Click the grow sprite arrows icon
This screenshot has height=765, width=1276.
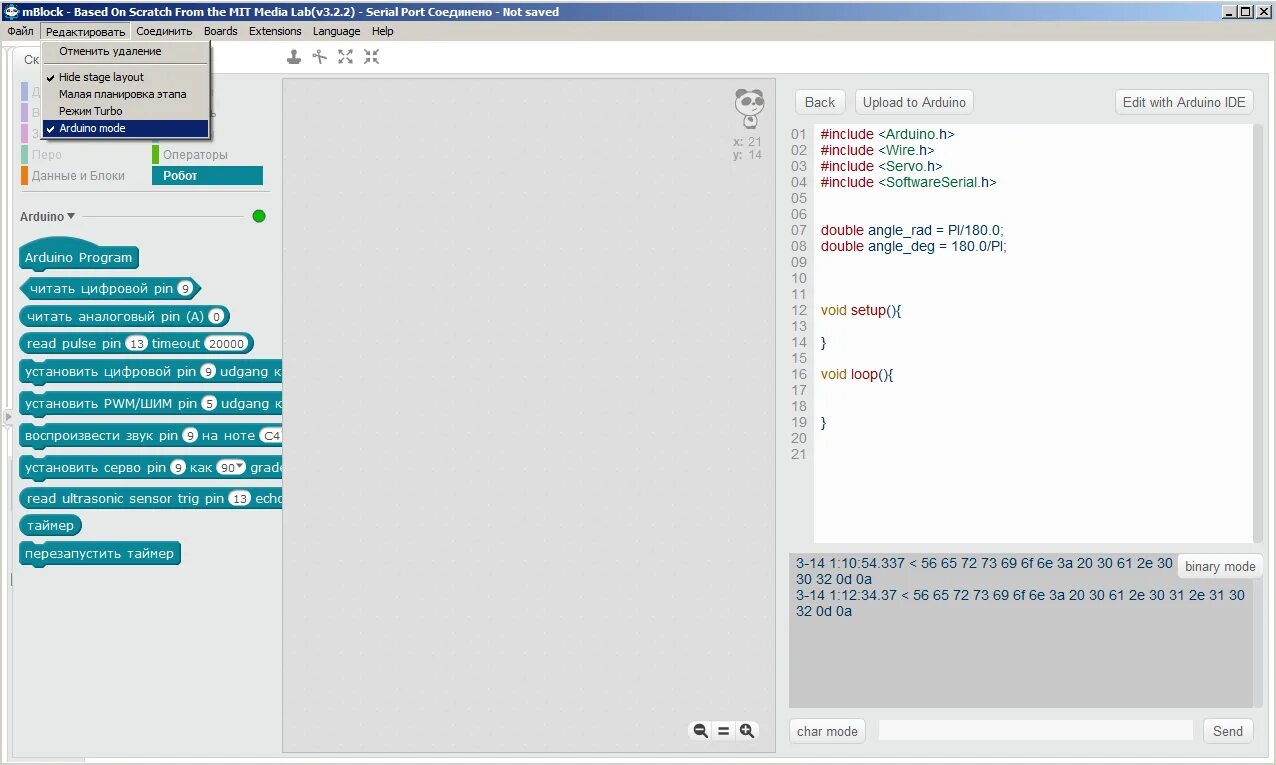[x=346, y=57]
